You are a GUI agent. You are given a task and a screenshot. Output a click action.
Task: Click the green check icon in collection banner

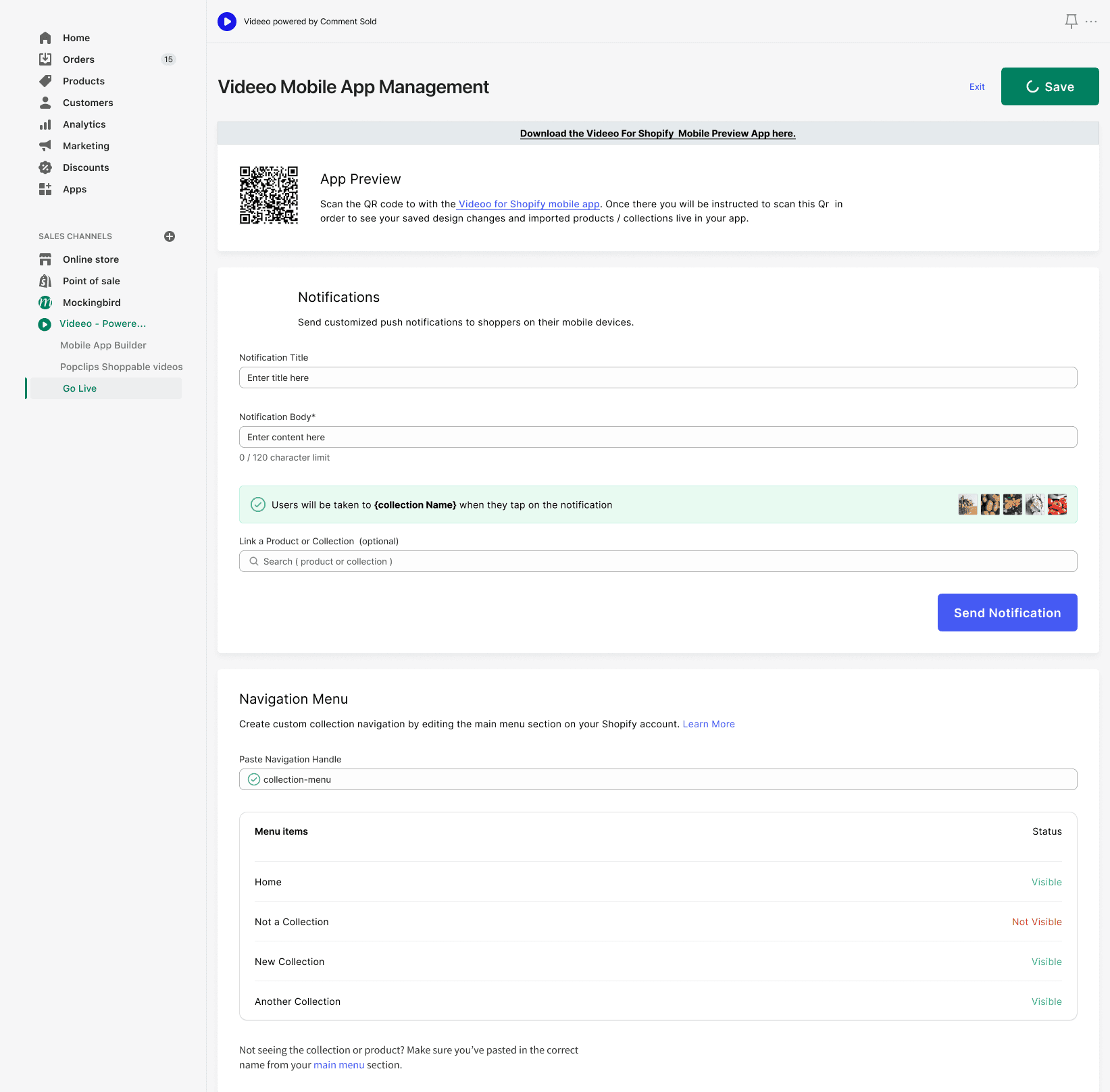coord(258,504)
